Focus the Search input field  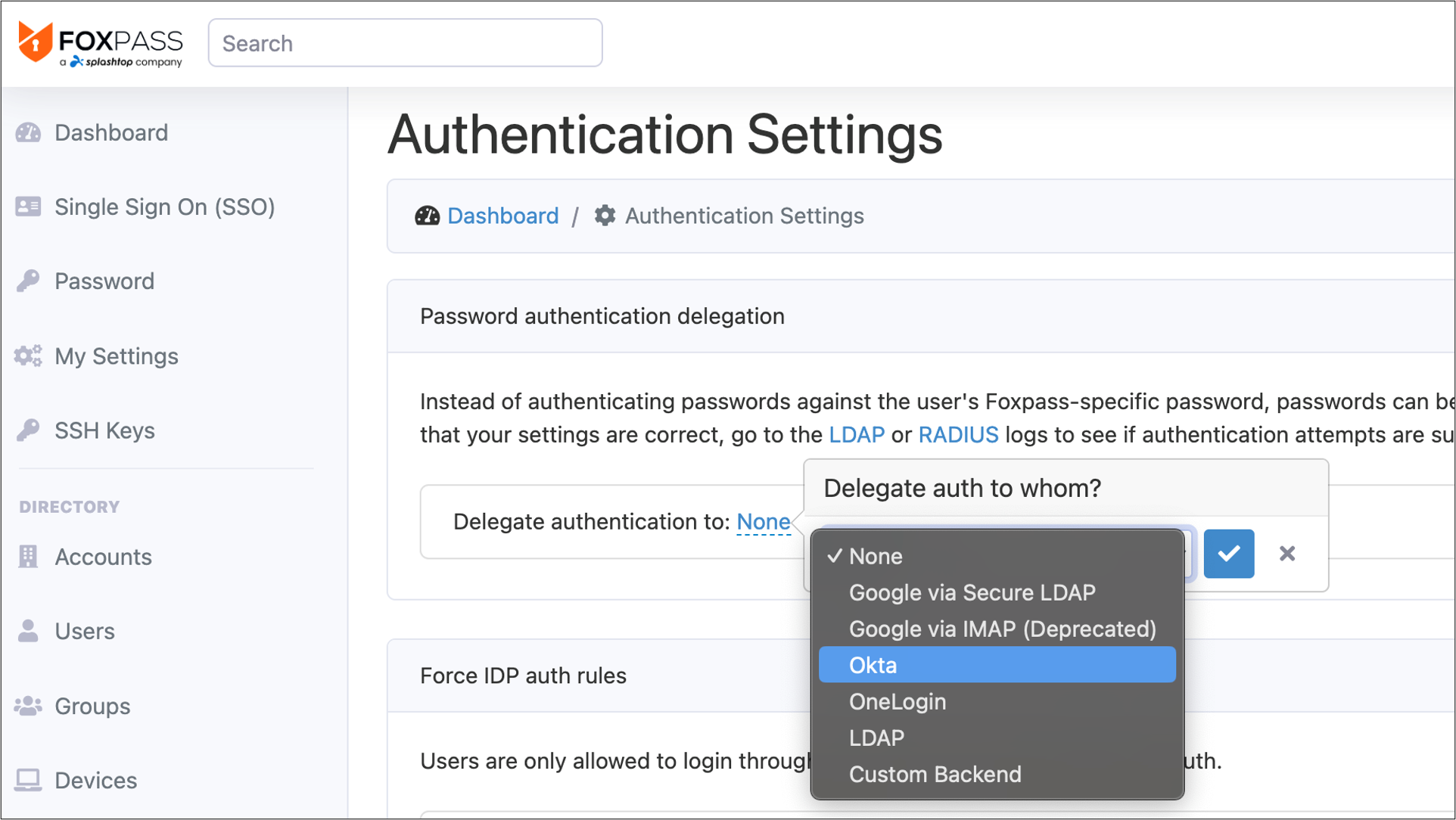(405, 43)
